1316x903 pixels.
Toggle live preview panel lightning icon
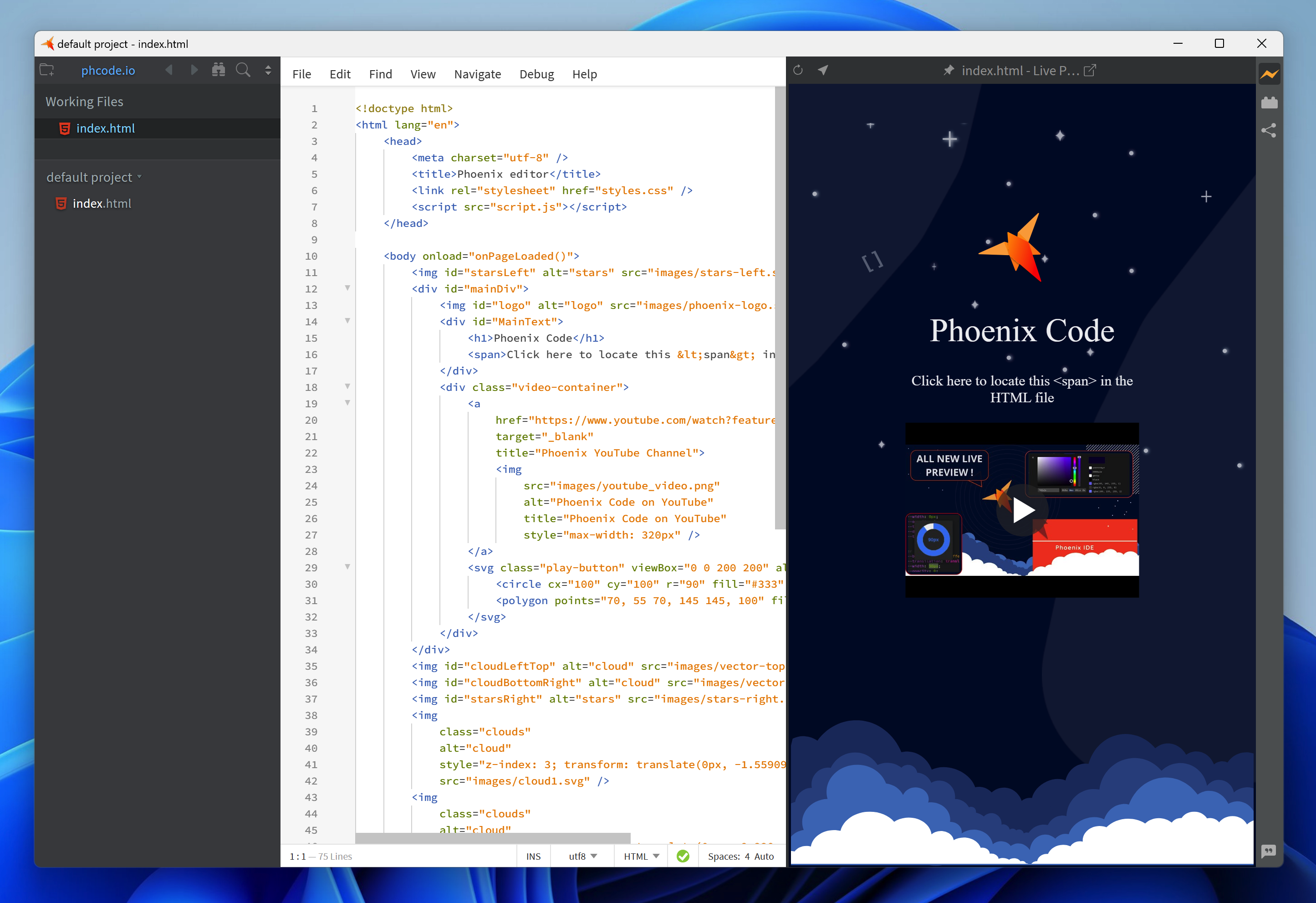coord(1270,74)
